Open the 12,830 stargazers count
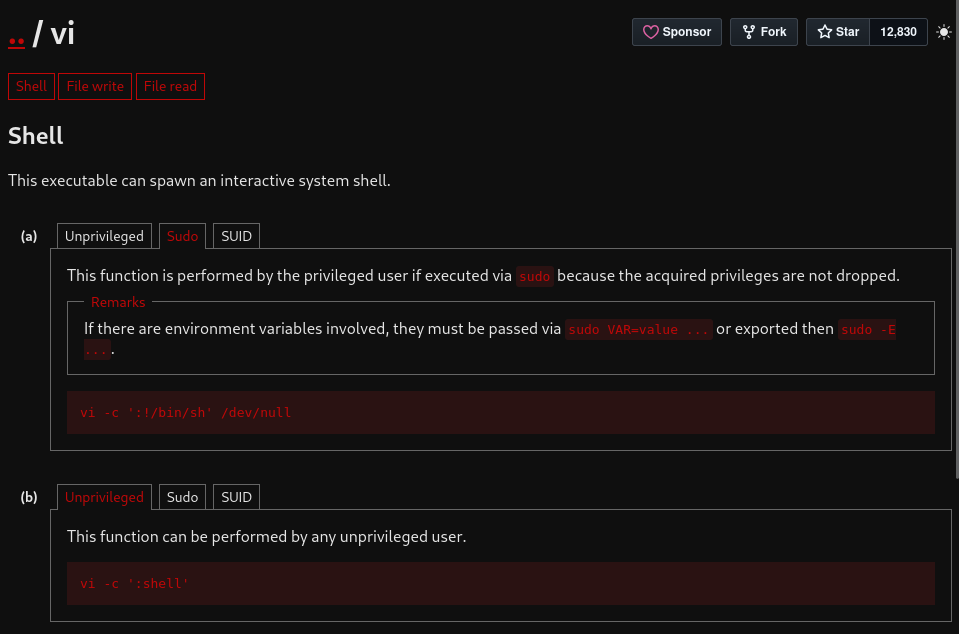Viewport: 959px width, 634px height. (x=898, y=32)
